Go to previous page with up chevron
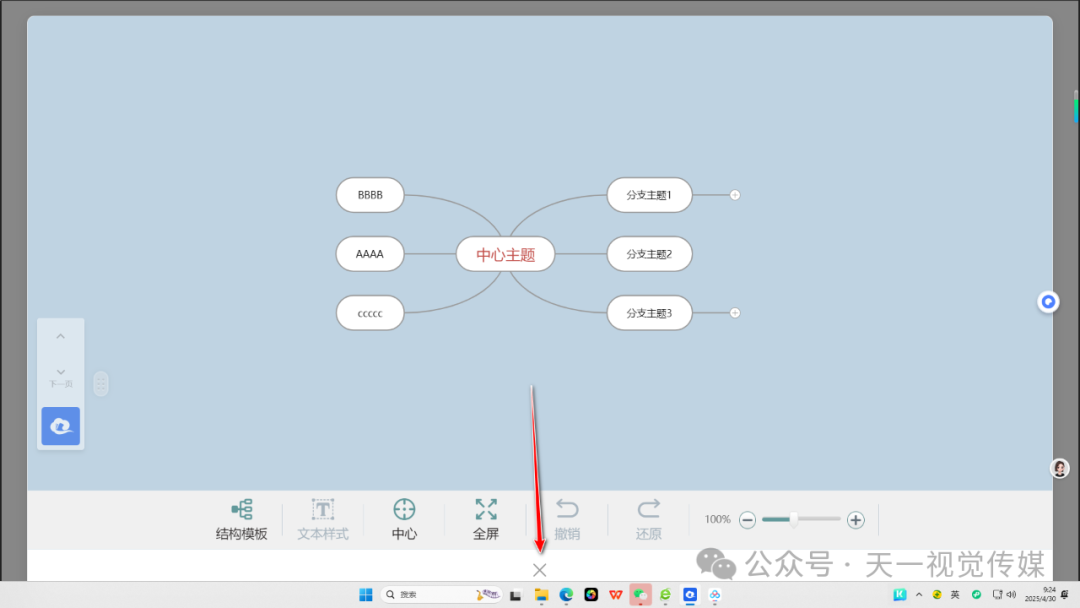Screen dimensions: 1080x608 tap(61, 337)
